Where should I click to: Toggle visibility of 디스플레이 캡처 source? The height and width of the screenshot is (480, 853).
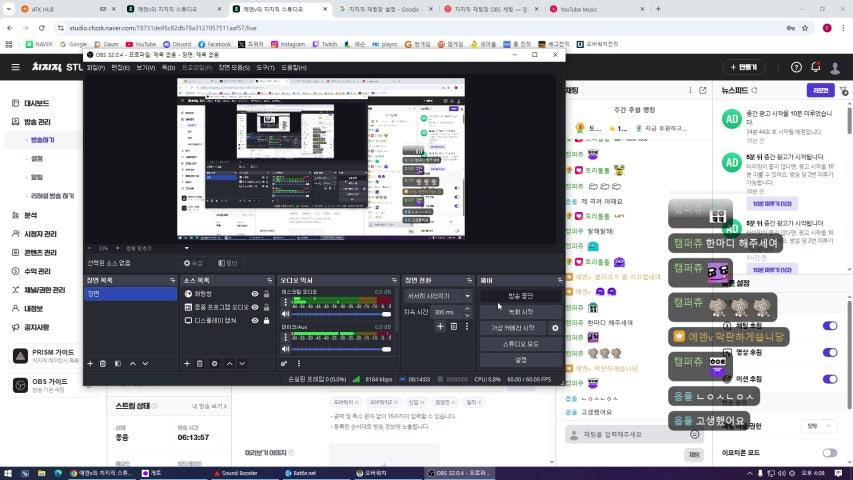click(255, 320)
